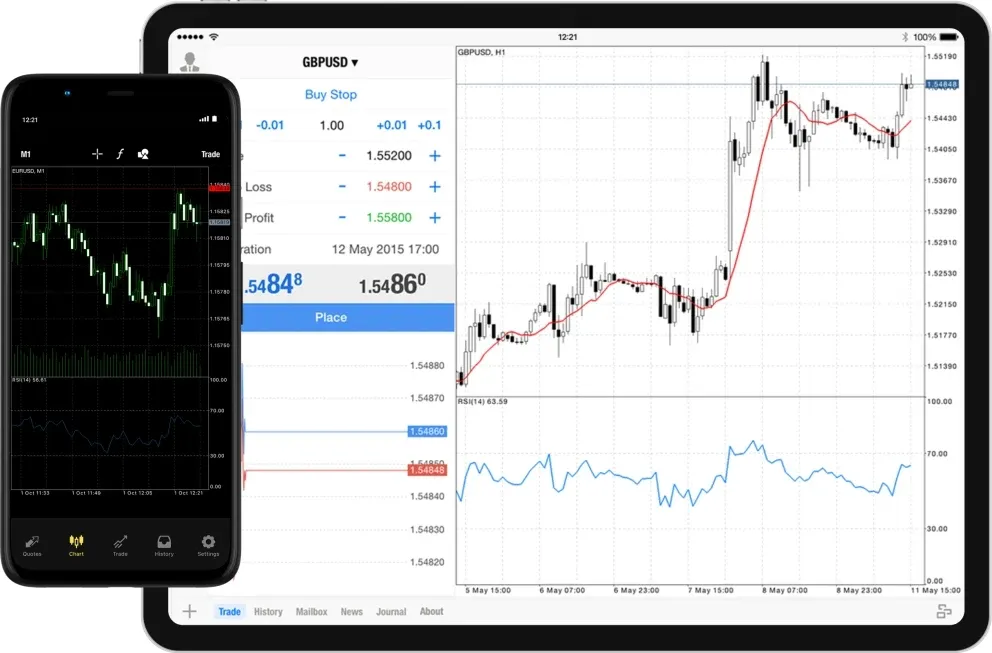The height and width of the screenshot is (653, 992).
Task: Open the indicators (f) icon on phone
Action: pyautogui.click(x=120, y=154)
